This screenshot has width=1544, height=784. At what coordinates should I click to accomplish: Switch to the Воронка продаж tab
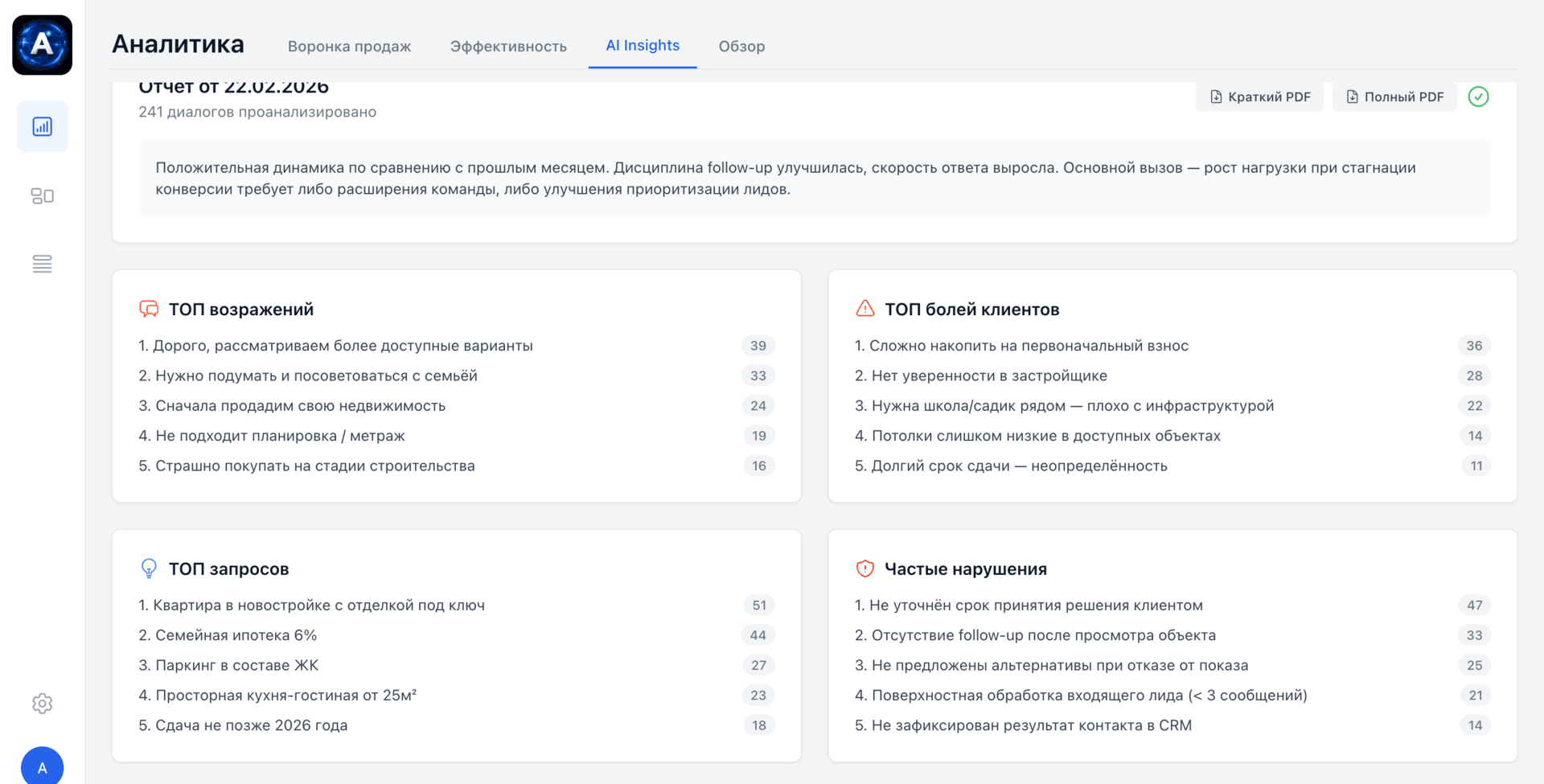[349, 46]
